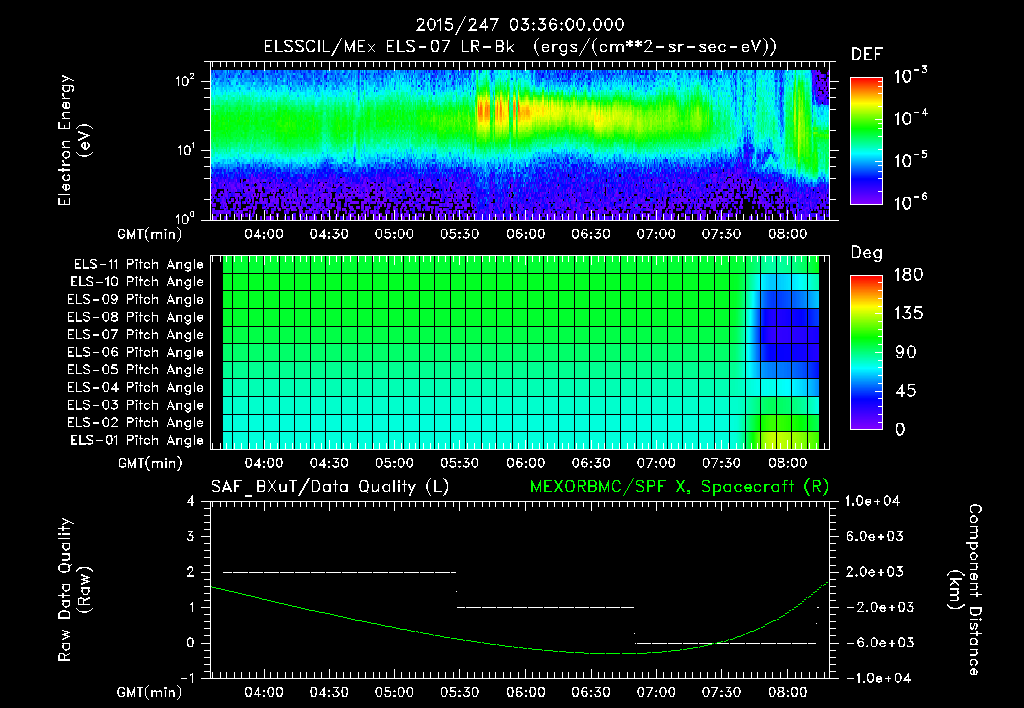The image size is (1024, 708).
Task: Click the 2.0e+03 right axis value
Action: click(x=873, y=571)
